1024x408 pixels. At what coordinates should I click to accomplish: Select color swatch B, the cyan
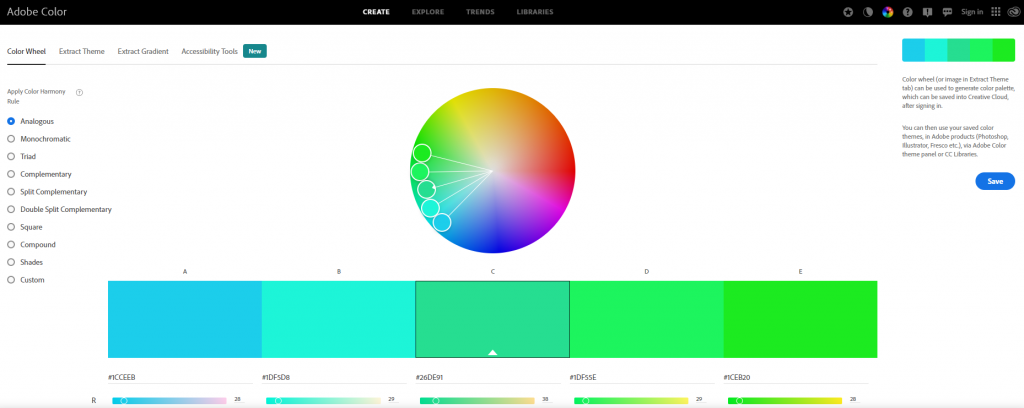338,319
